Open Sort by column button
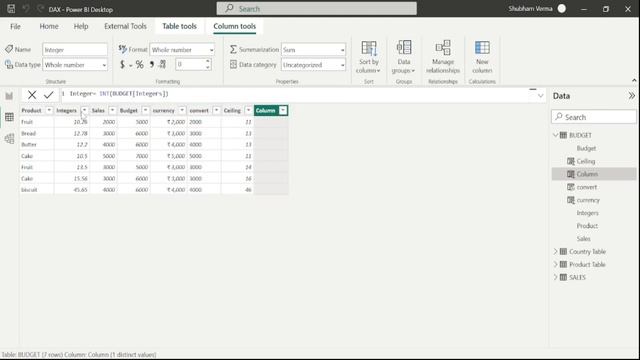640x360 pixels. click(x=369, y=57)
